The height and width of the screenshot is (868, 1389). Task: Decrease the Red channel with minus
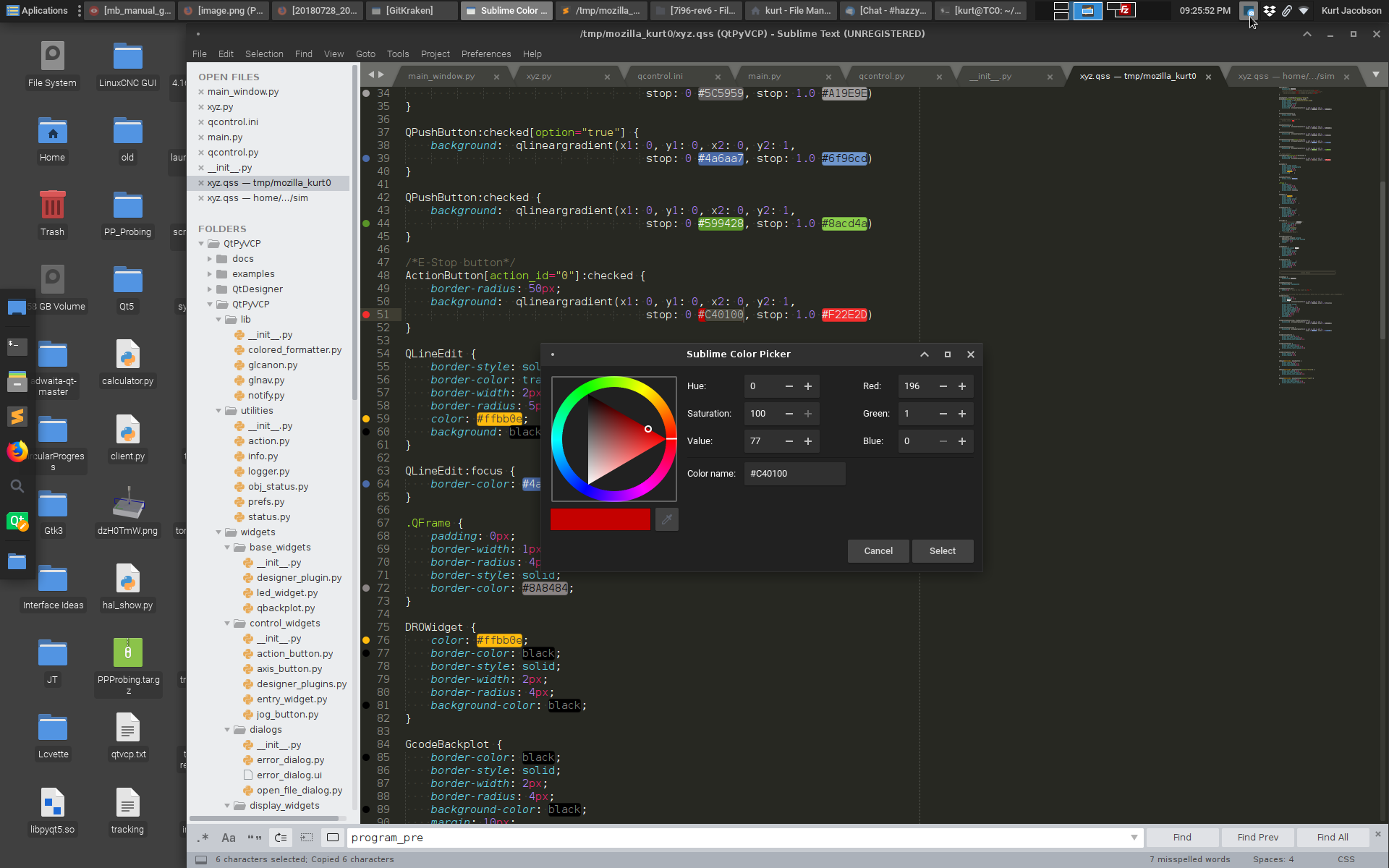[943, 386]
